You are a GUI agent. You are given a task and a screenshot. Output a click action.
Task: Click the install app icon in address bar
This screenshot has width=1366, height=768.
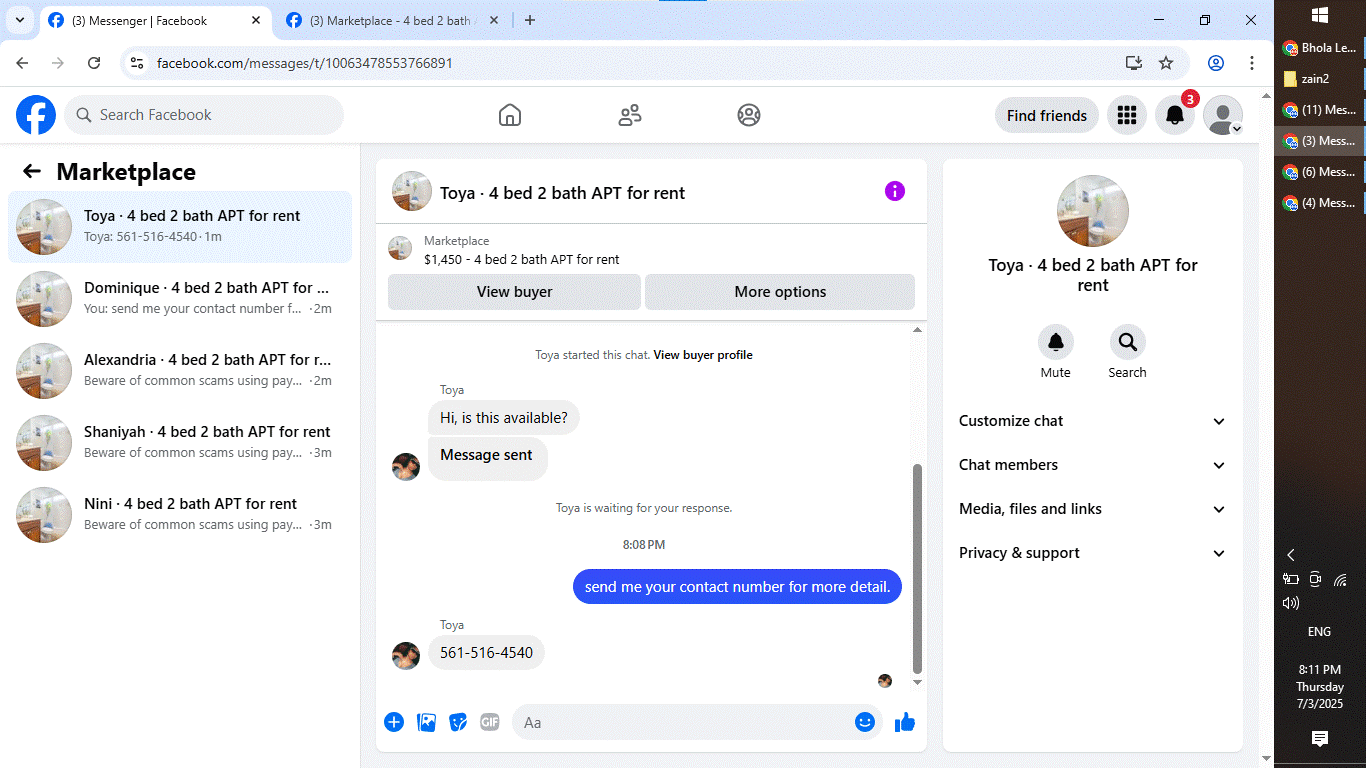point(1133,63)
